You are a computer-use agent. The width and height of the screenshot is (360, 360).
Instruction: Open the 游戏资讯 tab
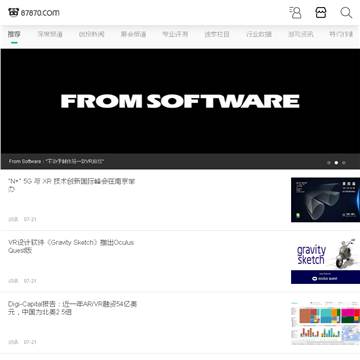coord(301,34)
